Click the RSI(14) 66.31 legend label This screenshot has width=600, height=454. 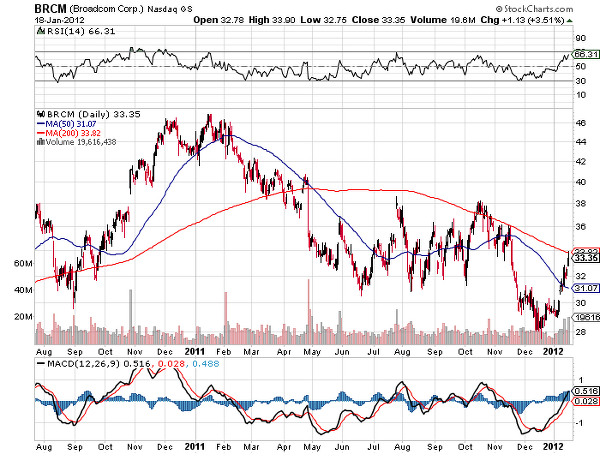(x=81, y=31)
